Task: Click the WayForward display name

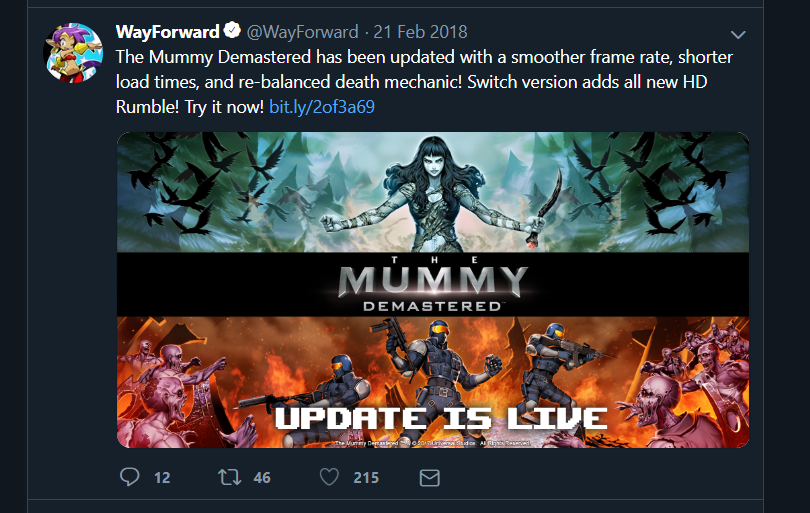Action: click(x=168, y=32)
